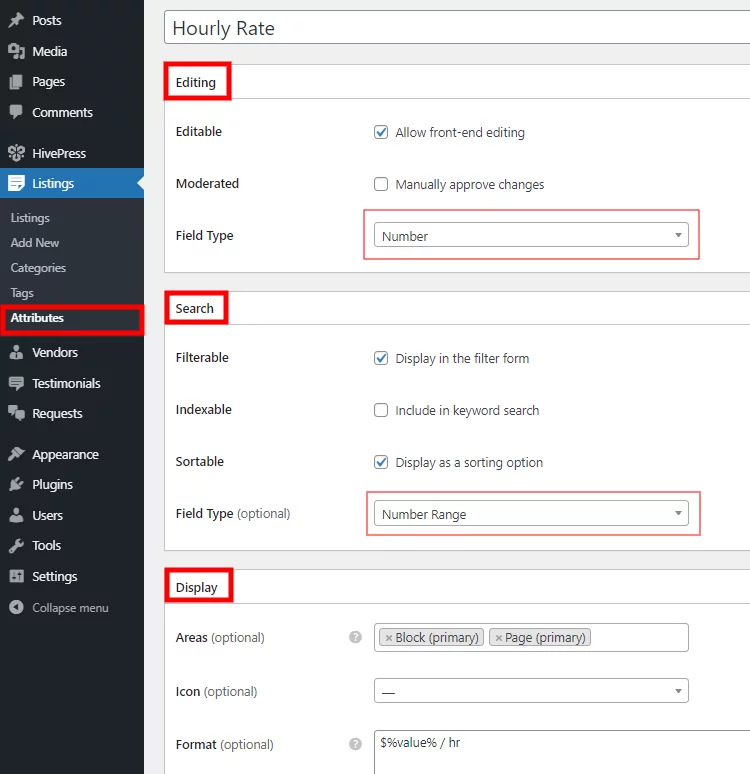Click the help icon next to Areas

pos(355,637)
